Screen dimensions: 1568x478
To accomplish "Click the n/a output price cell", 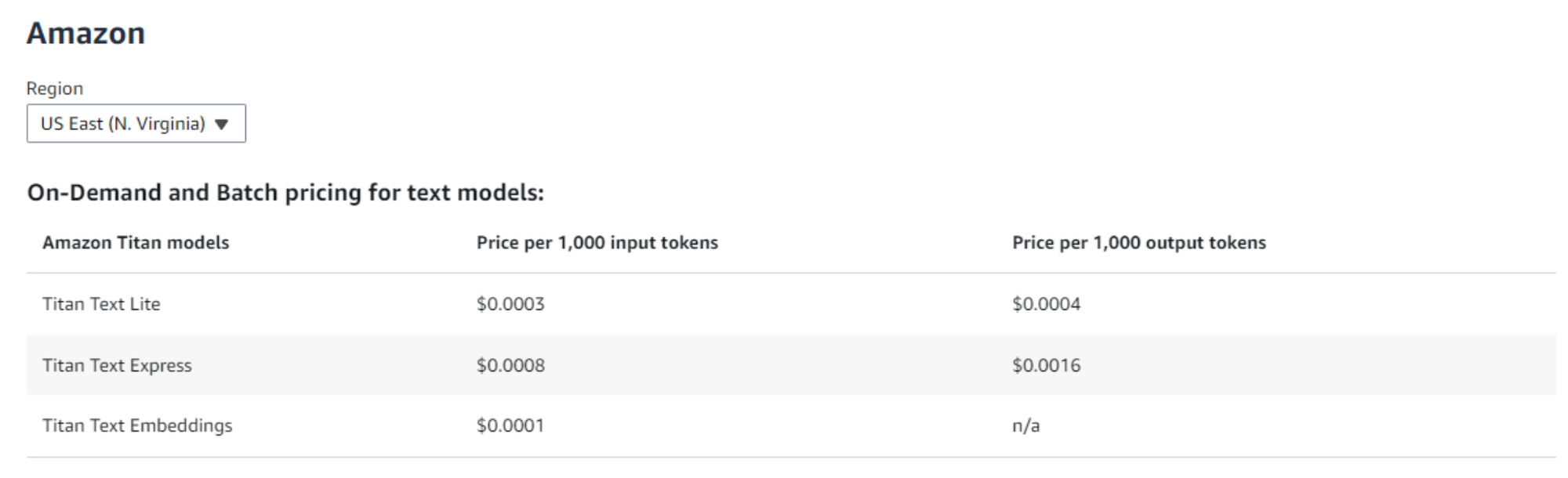I will click(1025, 425).
